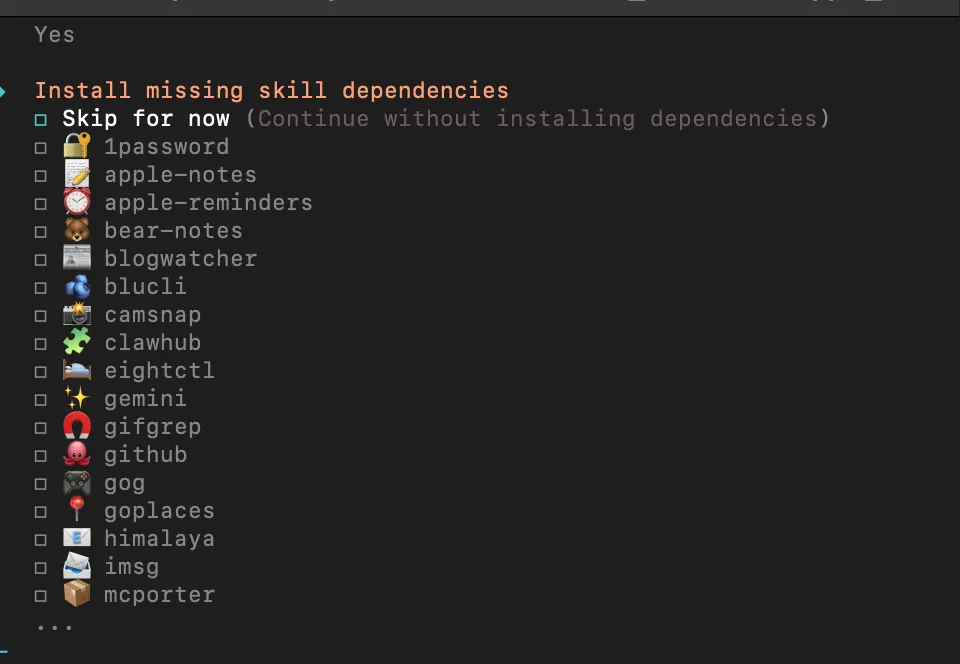
Task: Select the eightctl list entry text
Action: pyautogui.click(x=159, y=371)
